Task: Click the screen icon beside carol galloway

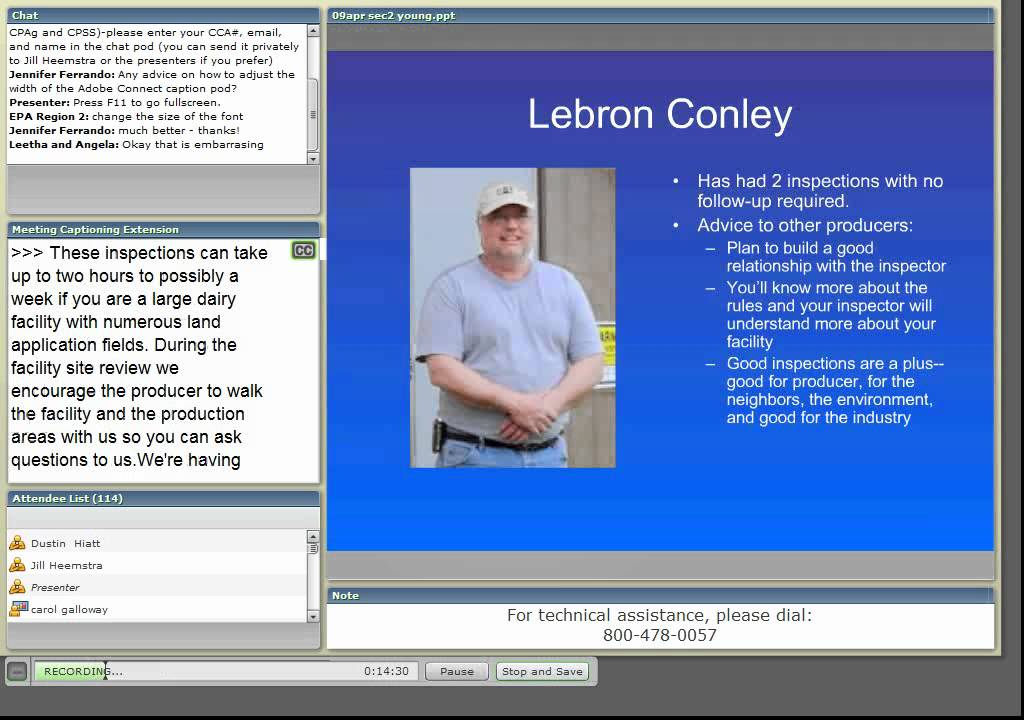Action: pyautogui.click(x=18, y=609)
